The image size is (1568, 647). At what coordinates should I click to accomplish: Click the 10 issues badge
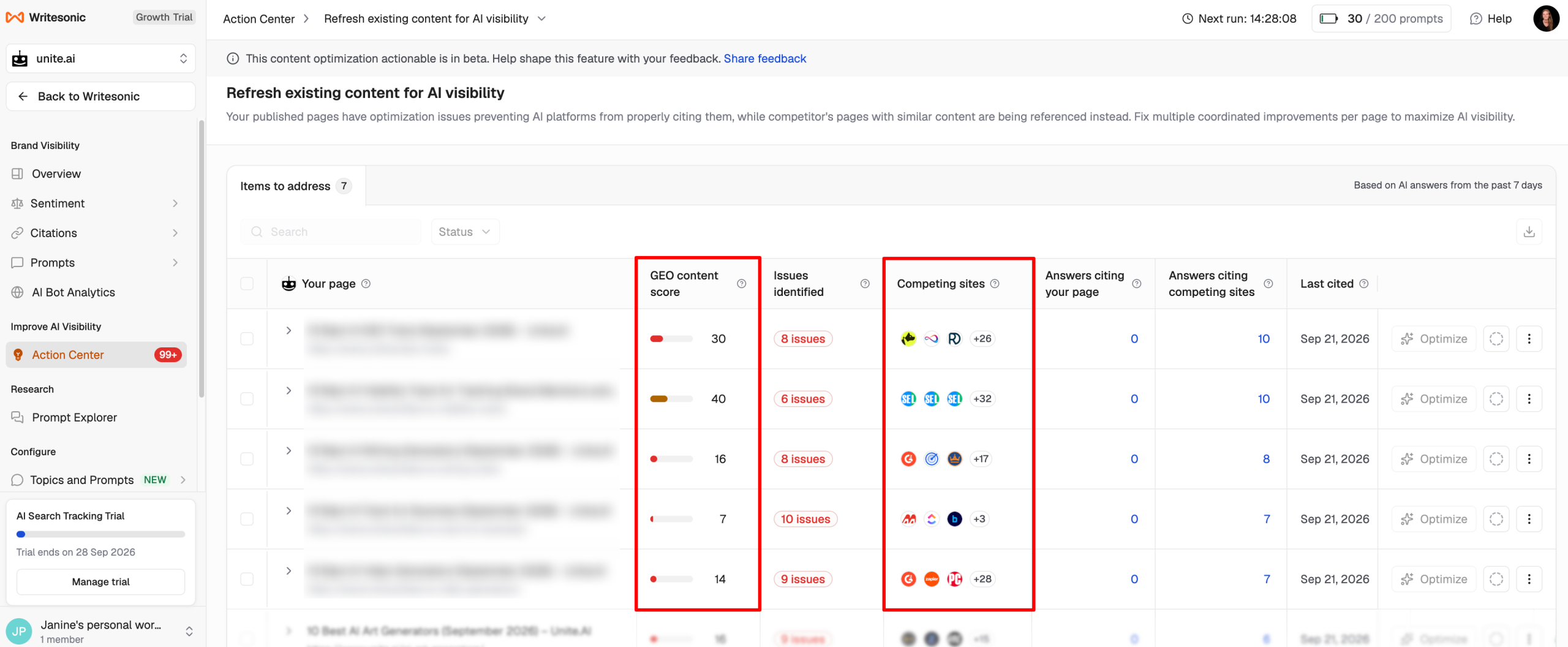pos(805,519)
